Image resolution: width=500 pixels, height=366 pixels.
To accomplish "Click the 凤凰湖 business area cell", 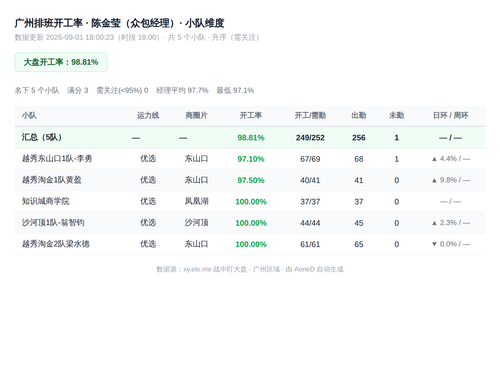I will click(196, 201).
